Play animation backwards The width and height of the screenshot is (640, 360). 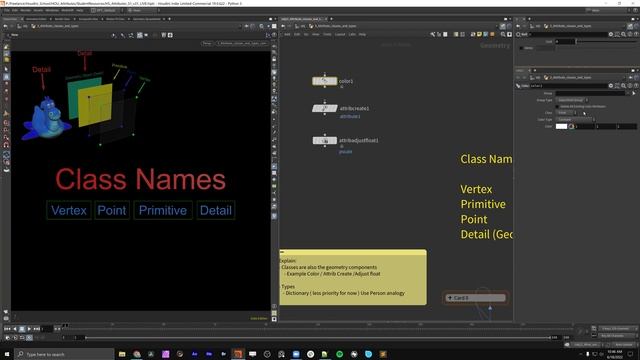[x=15, y=329]
